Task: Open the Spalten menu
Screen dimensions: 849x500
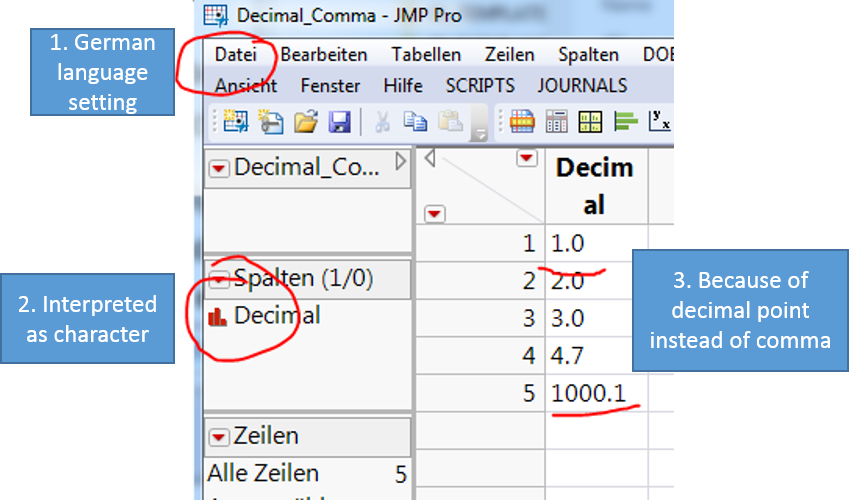Action: (588, 55)
